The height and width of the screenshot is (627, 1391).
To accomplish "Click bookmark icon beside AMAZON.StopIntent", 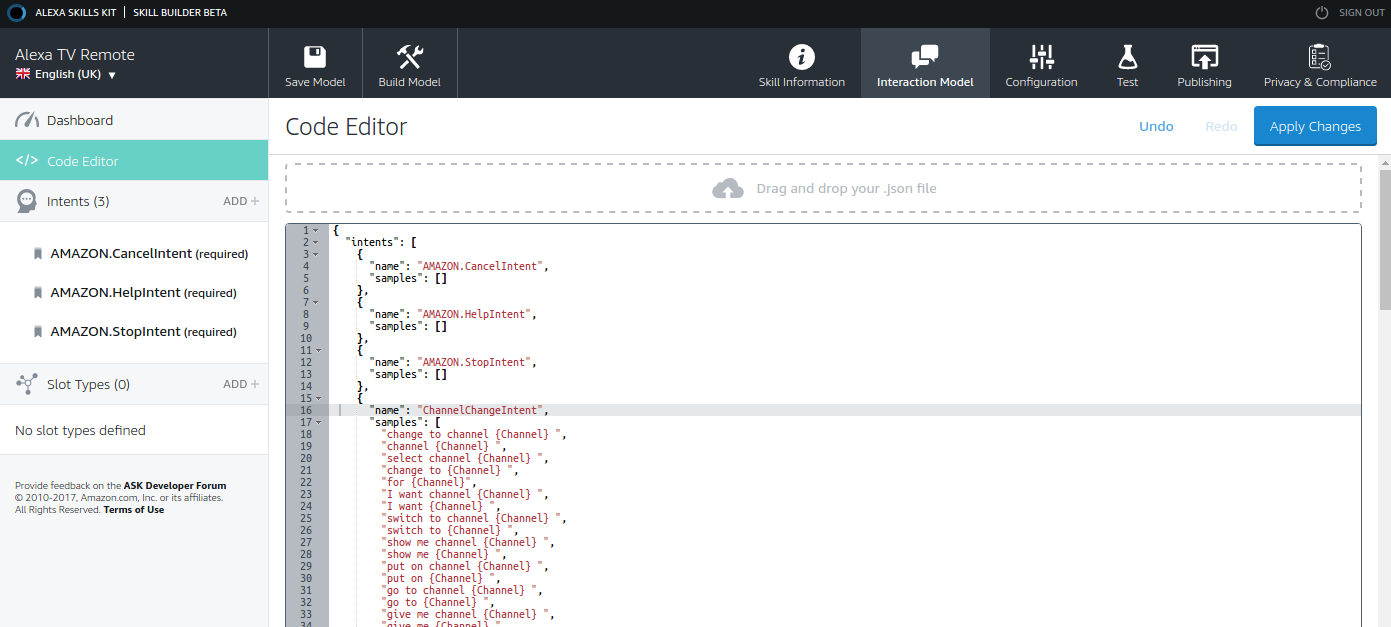I will [x=38, y=332].
